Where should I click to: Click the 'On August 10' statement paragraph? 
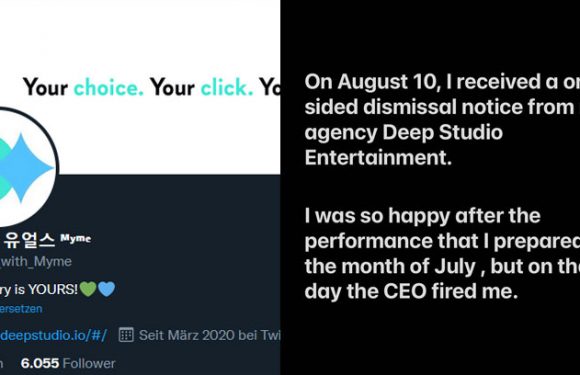442,119
